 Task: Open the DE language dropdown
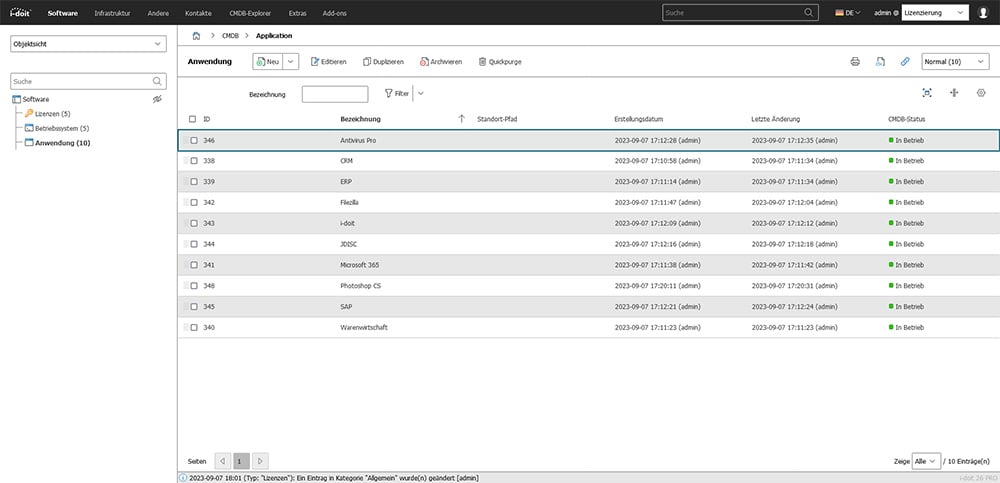pyautogui.click(x=848, y=12)
